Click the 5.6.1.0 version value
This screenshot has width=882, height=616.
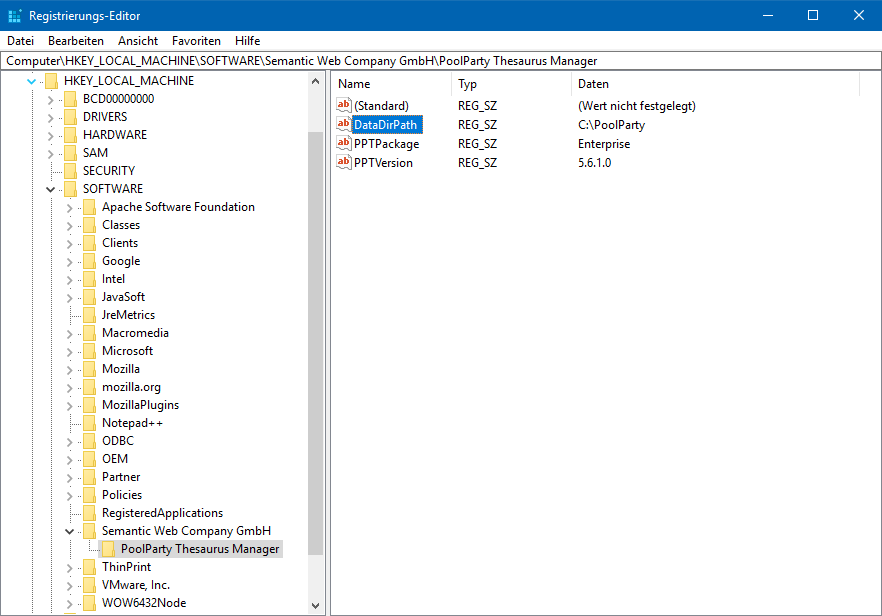595,163
